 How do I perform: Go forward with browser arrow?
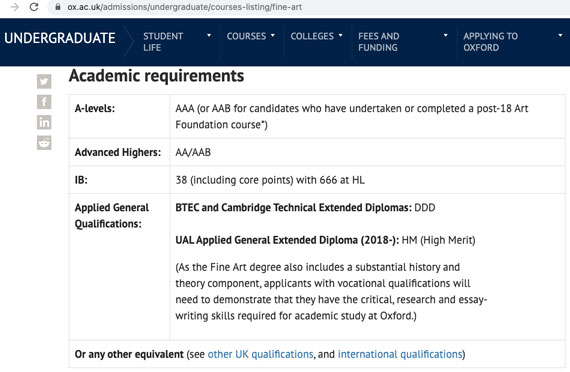tap(15, 7)
